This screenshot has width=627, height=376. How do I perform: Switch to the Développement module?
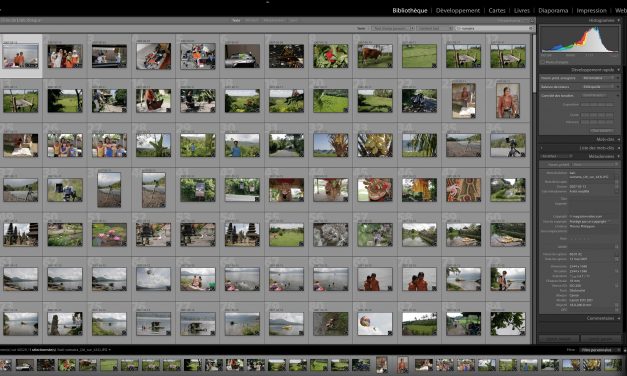(457, 10)
